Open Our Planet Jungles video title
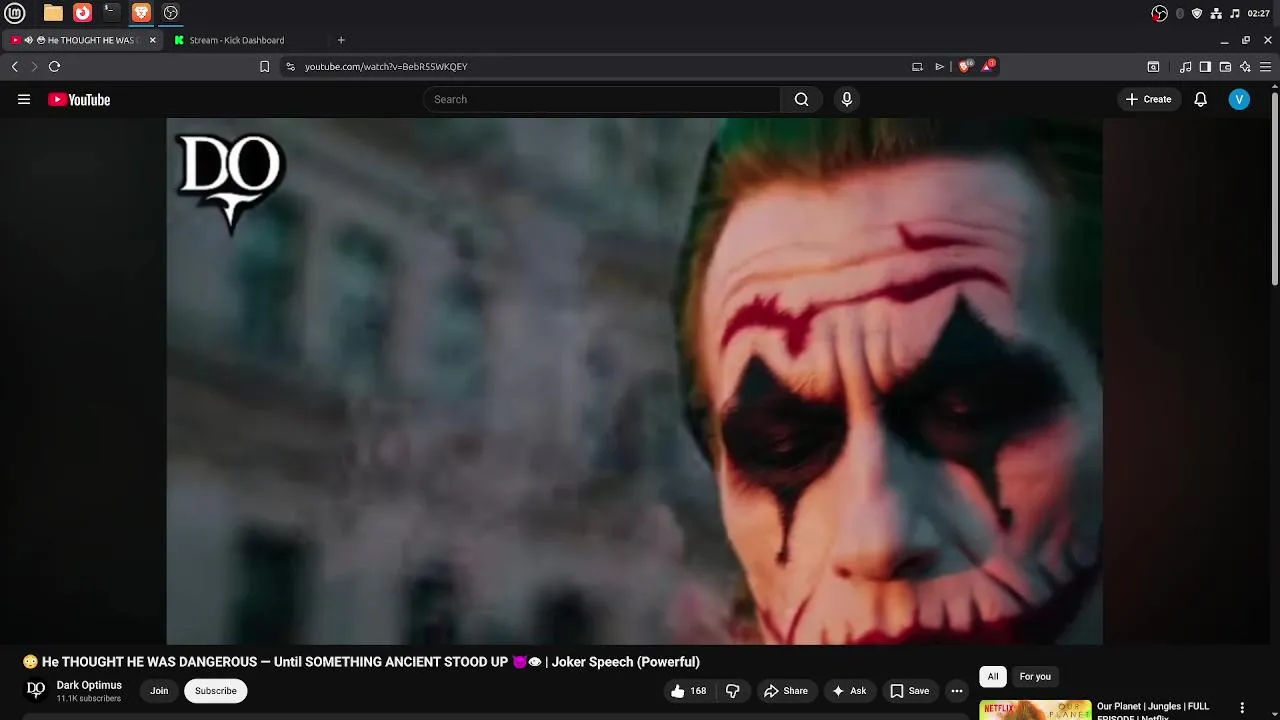 click(1153, 711)
